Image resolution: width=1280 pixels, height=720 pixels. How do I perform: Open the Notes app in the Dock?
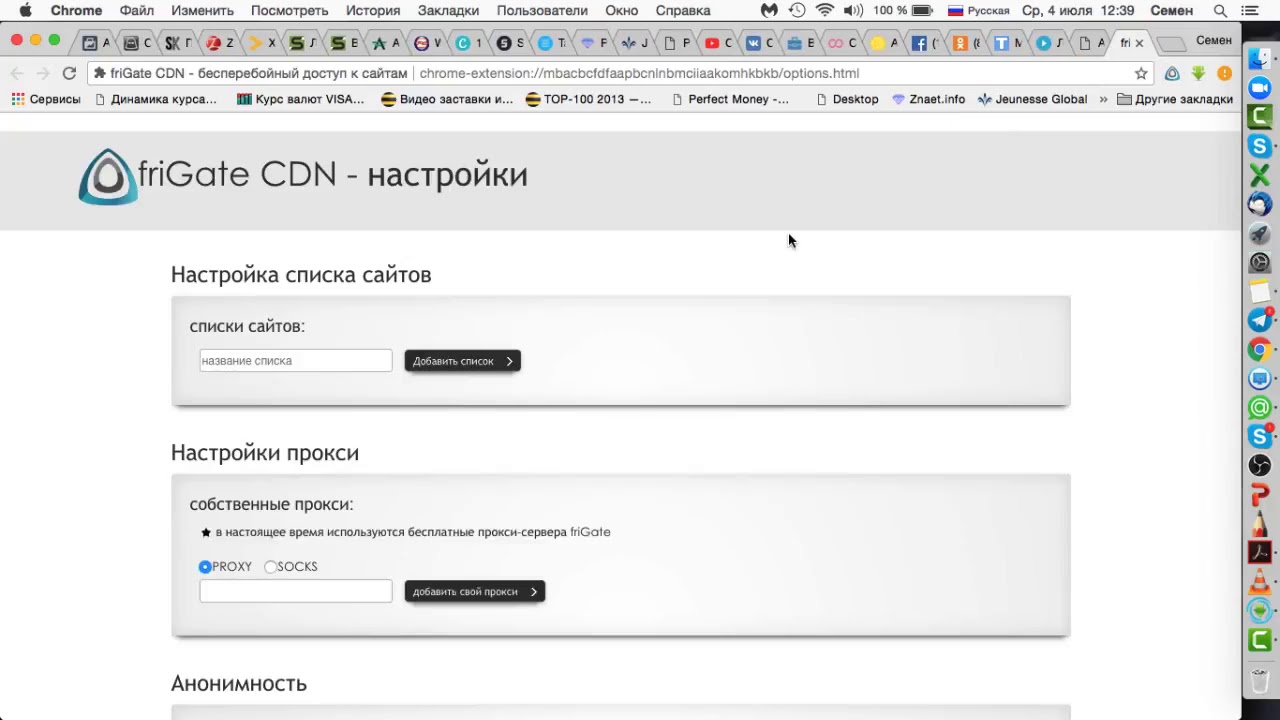tap(1260, 291)
